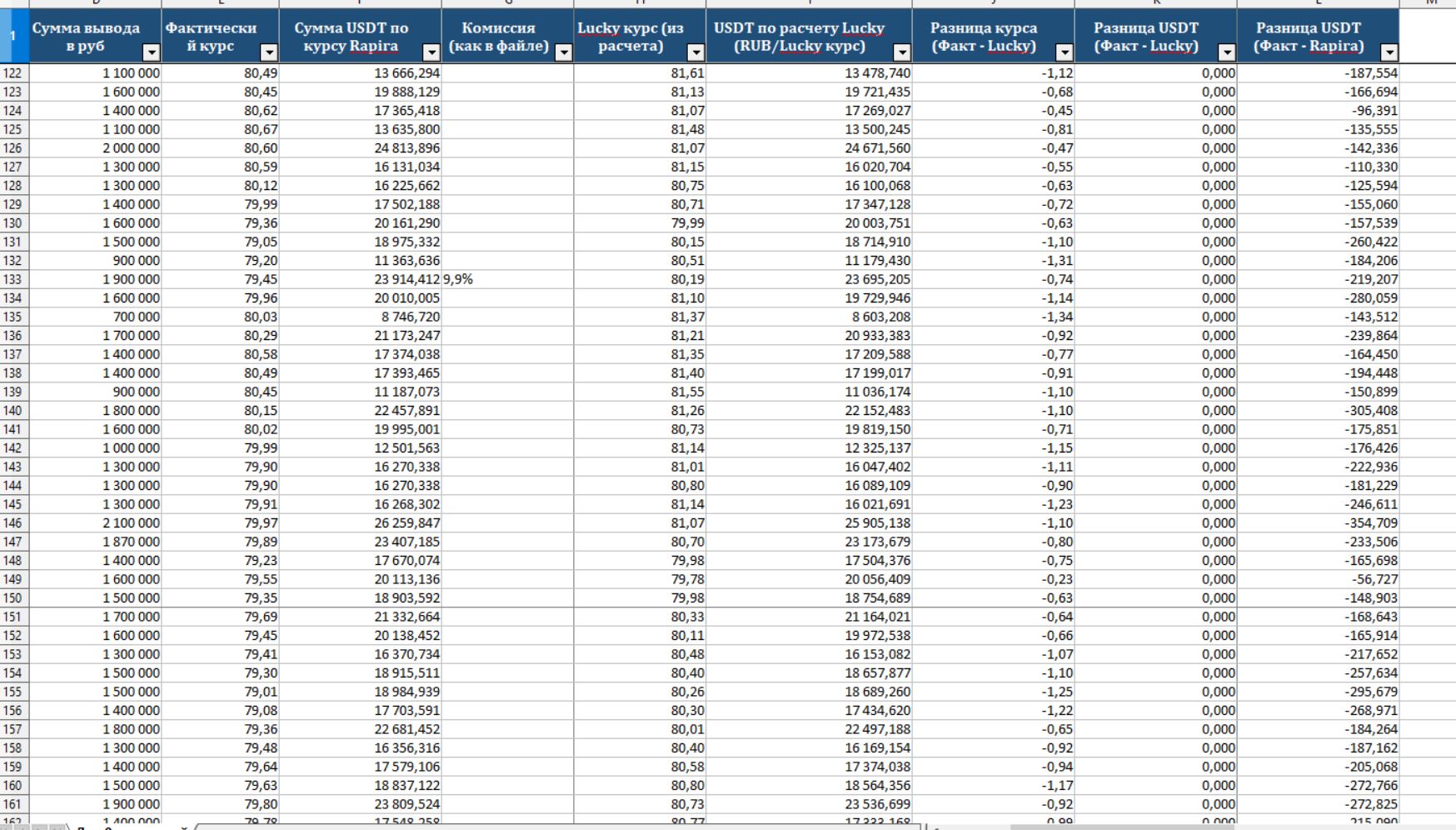Image resolution: width=1456 pixels, height=830 pixels.
Task: Click the -0,23 rate difference cell
Action: pos(993,579)
